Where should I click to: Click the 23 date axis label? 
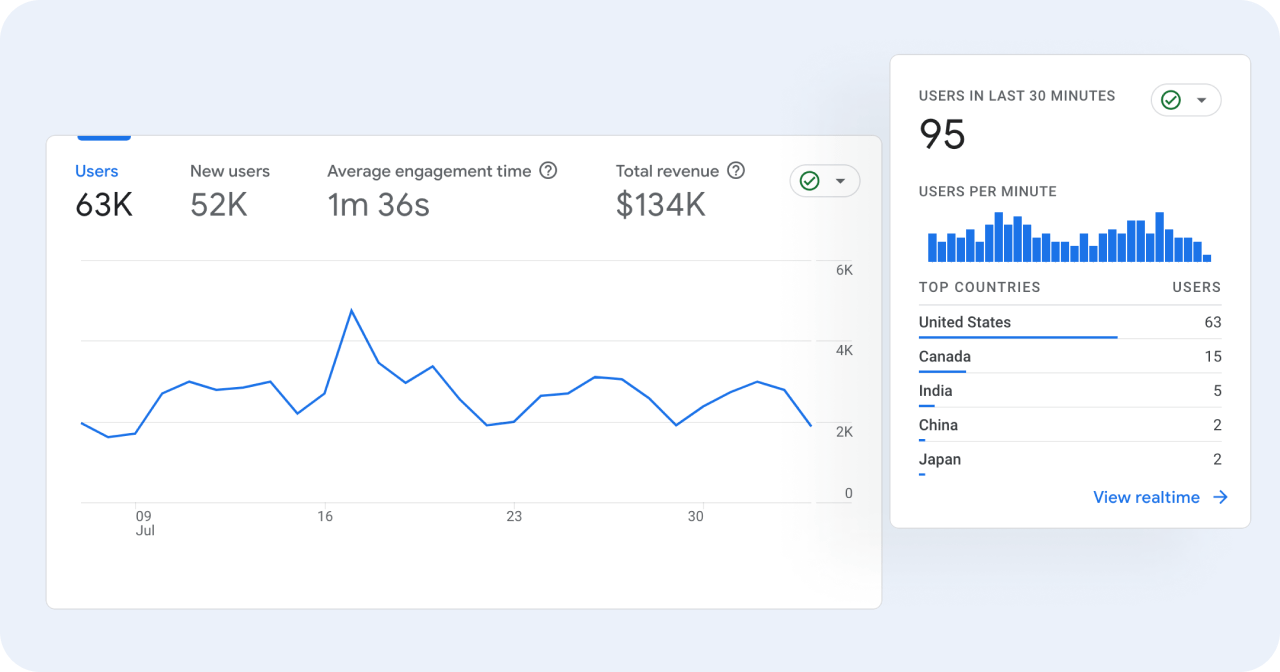514,516
